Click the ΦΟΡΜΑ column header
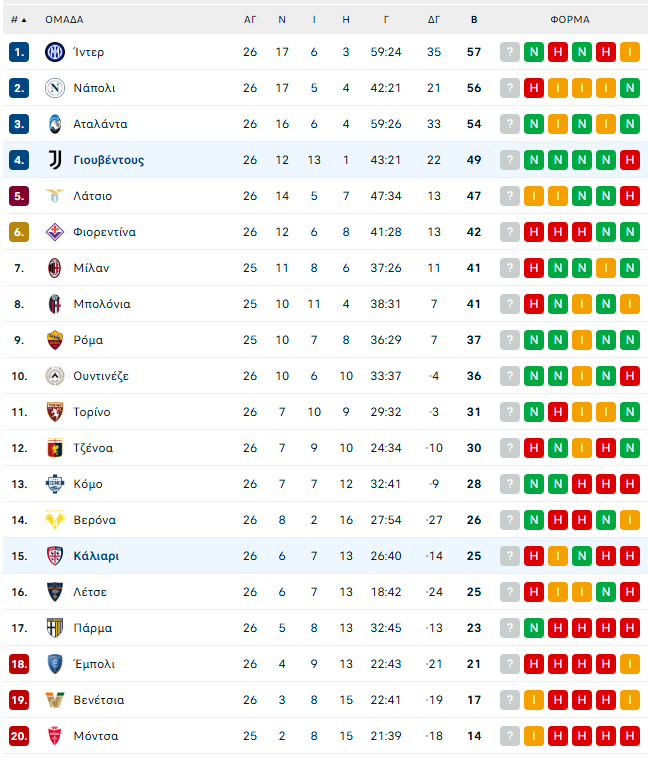 (570, 19)
